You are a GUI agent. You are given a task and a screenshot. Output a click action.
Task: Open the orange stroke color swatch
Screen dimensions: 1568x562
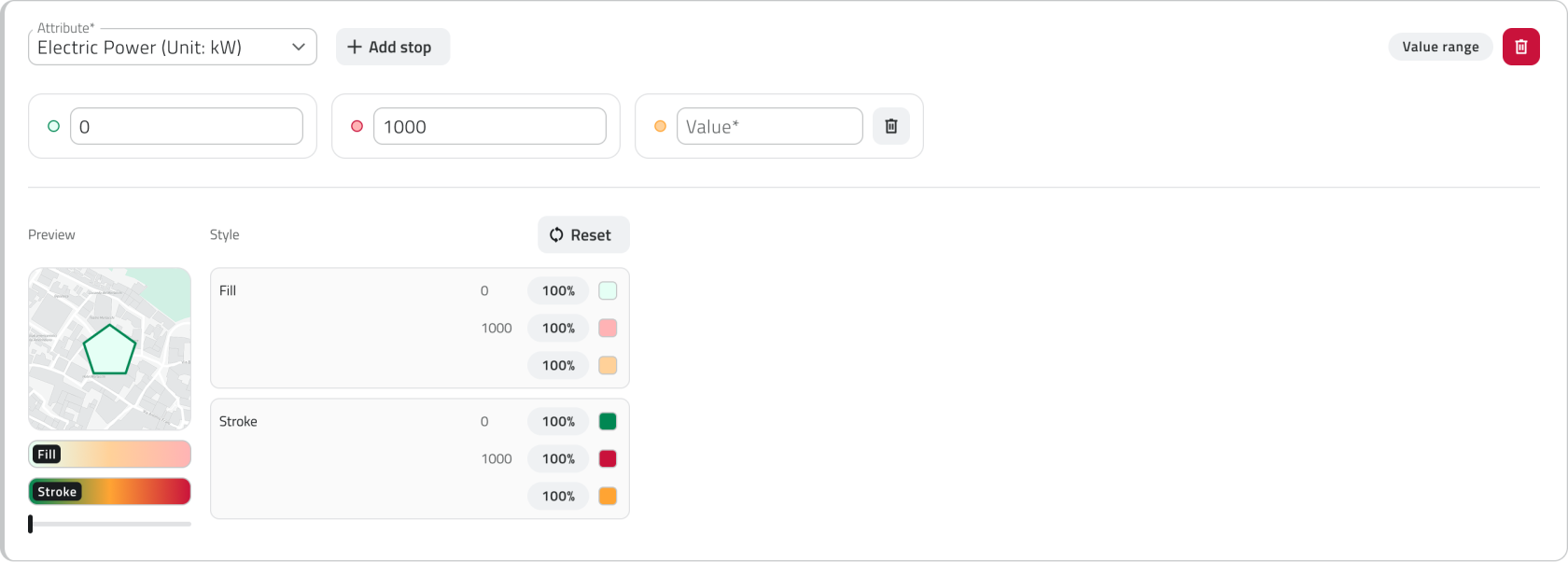pos(608,496)
